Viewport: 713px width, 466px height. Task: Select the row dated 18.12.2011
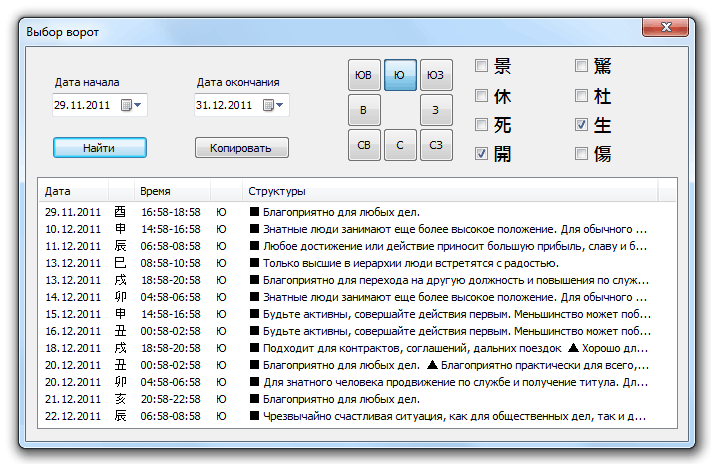point(357,348)
